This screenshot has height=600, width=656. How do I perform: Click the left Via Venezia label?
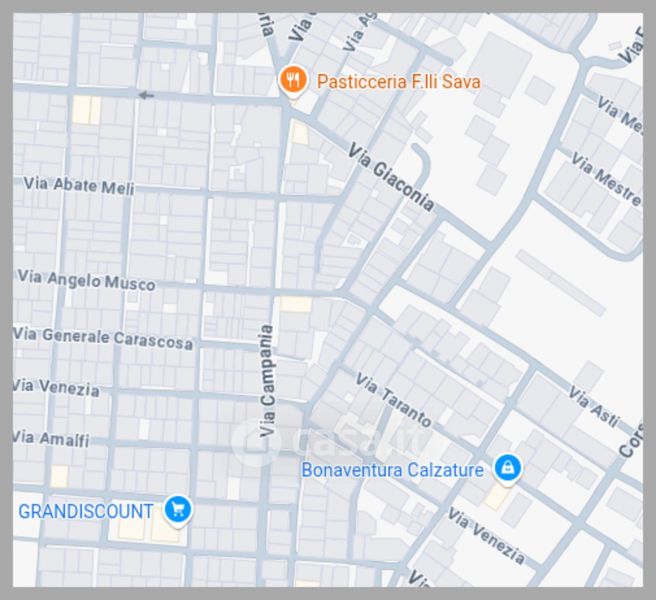click(x=56, y=387)
